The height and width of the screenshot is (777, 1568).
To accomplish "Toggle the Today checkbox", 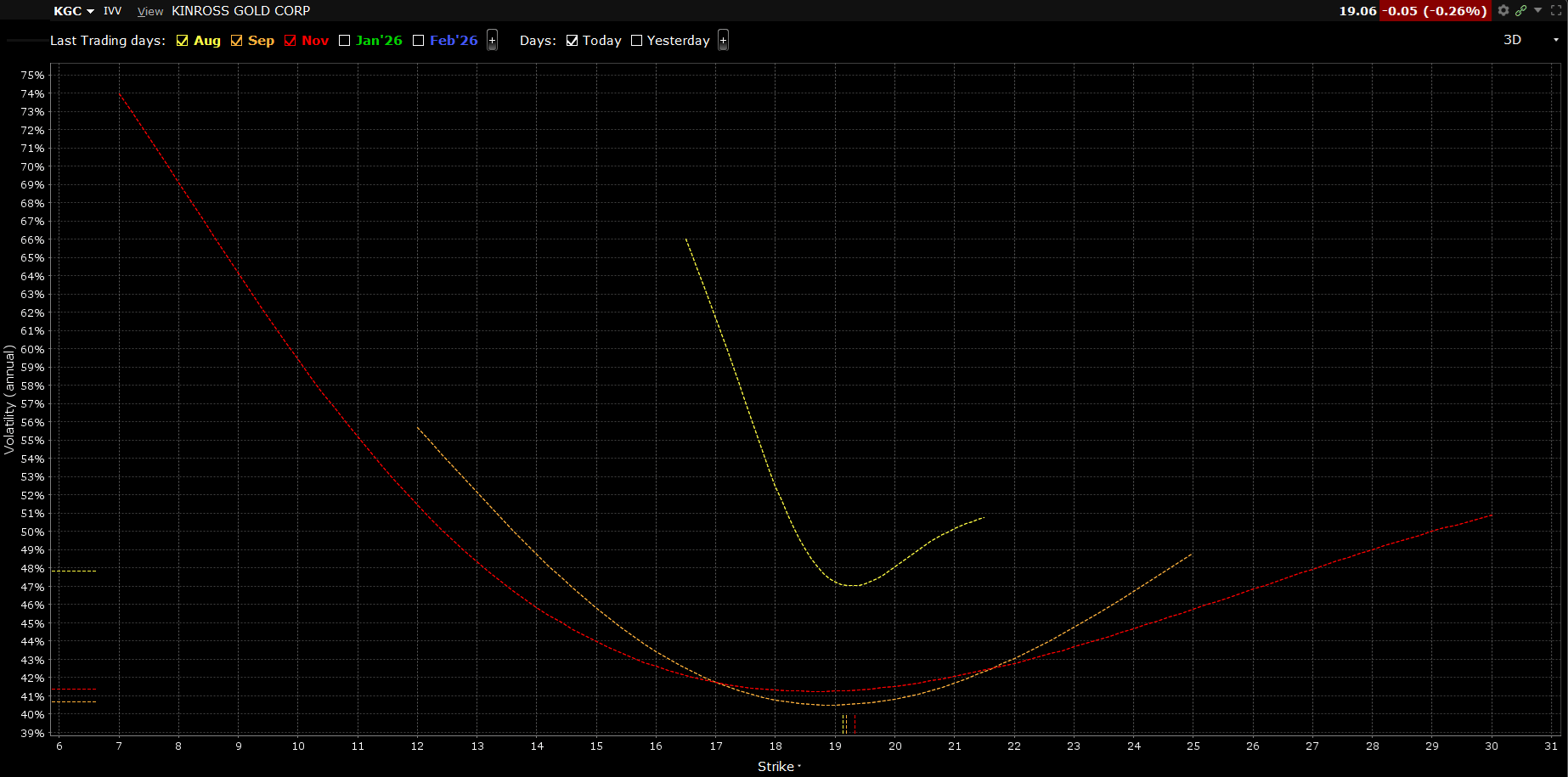I will click(x=572, y=41).
